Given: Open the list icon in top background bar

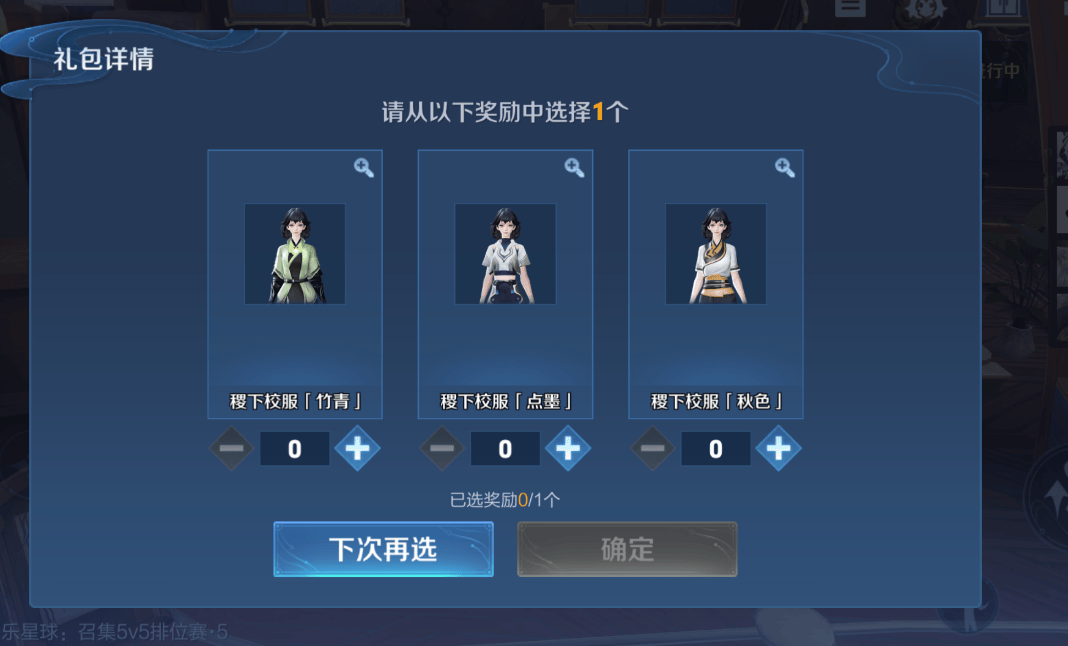Looking at the screenshot, I should point(850,7).
